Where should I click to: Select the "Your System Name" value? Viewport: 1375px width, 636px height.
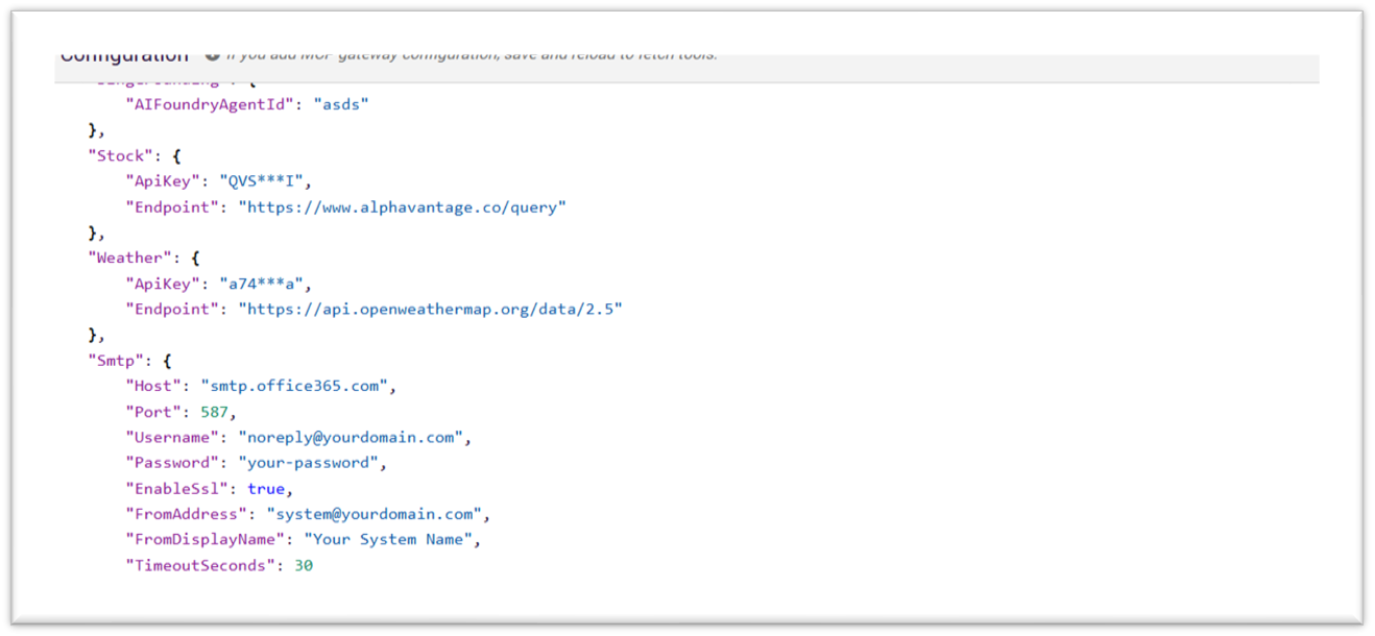coord(388,539)
